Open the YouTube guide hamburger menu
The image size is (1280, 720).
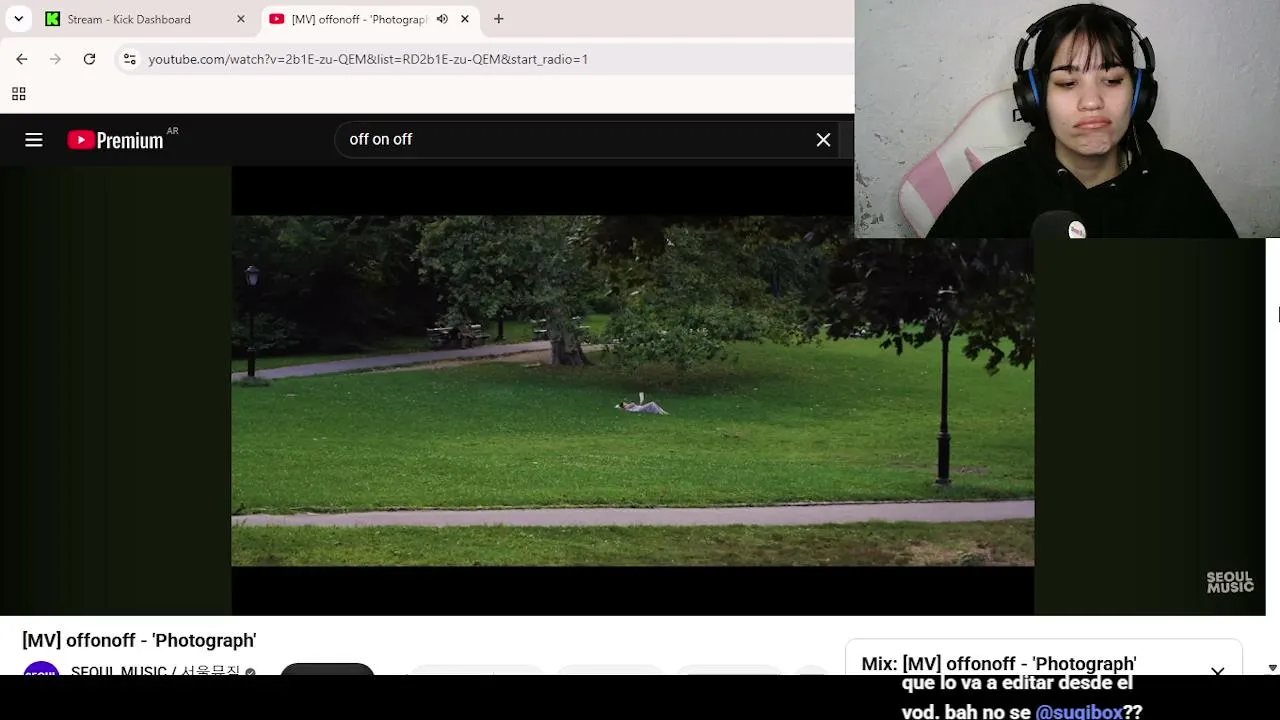(x=34, y=140)
